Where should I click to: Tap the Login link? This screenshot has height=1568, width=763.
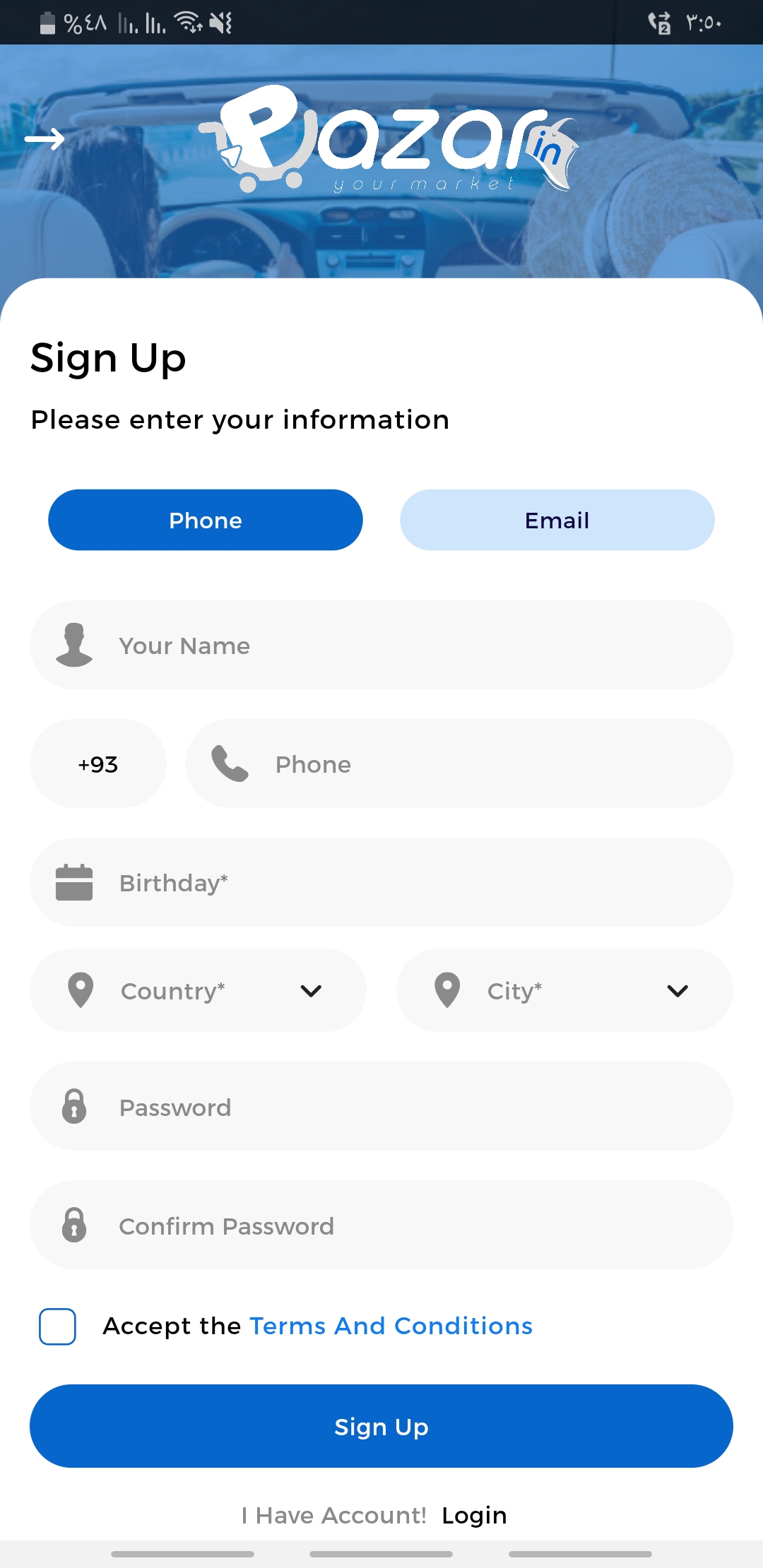pos(474,1515)
